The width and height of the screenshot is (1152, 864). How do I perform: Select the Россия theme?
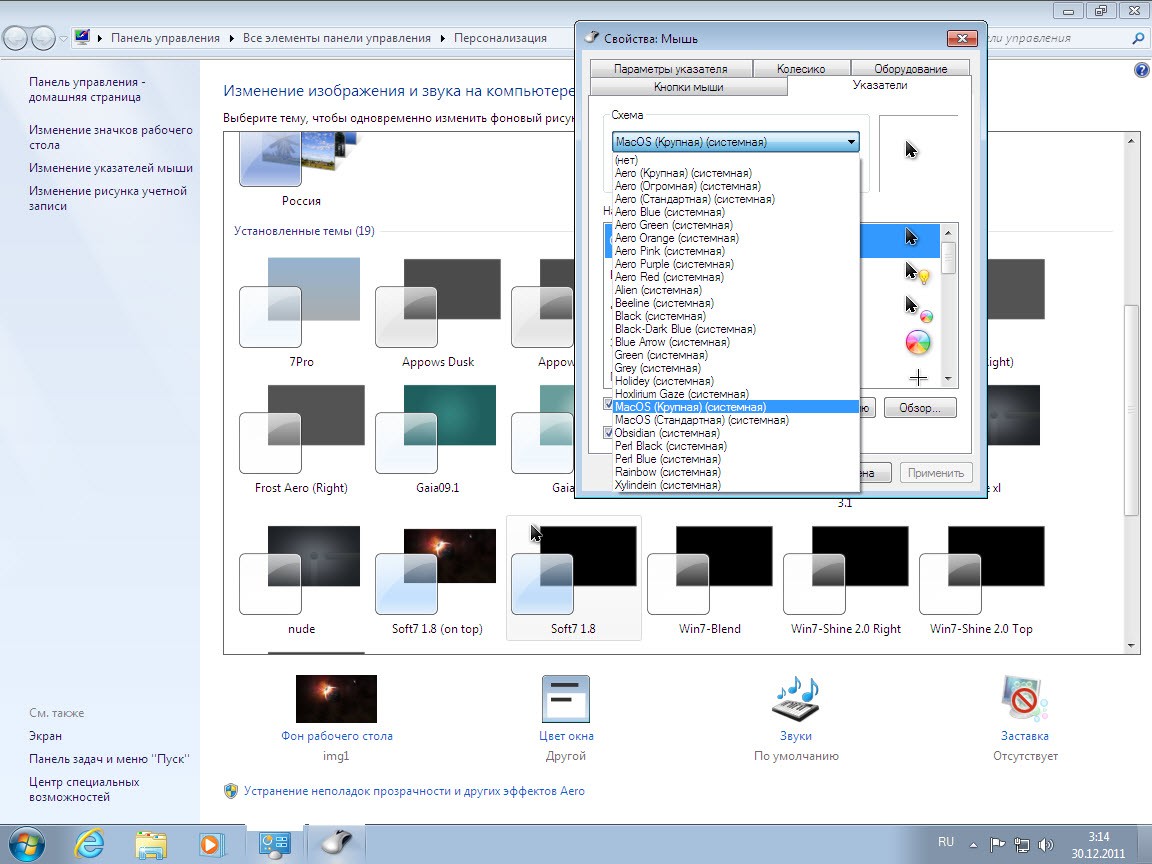(x=301, y=170)
